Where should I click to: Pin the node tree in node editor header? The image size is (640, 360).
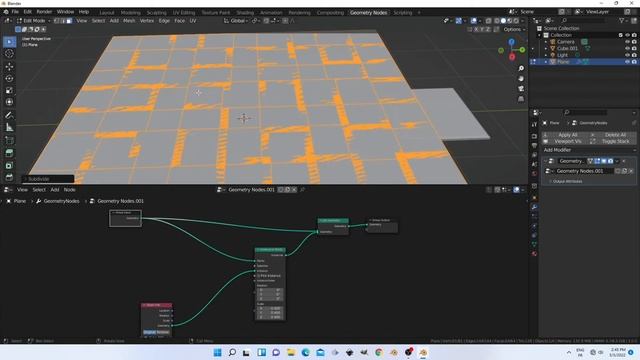pyautogui.click(x=302, y=190)
